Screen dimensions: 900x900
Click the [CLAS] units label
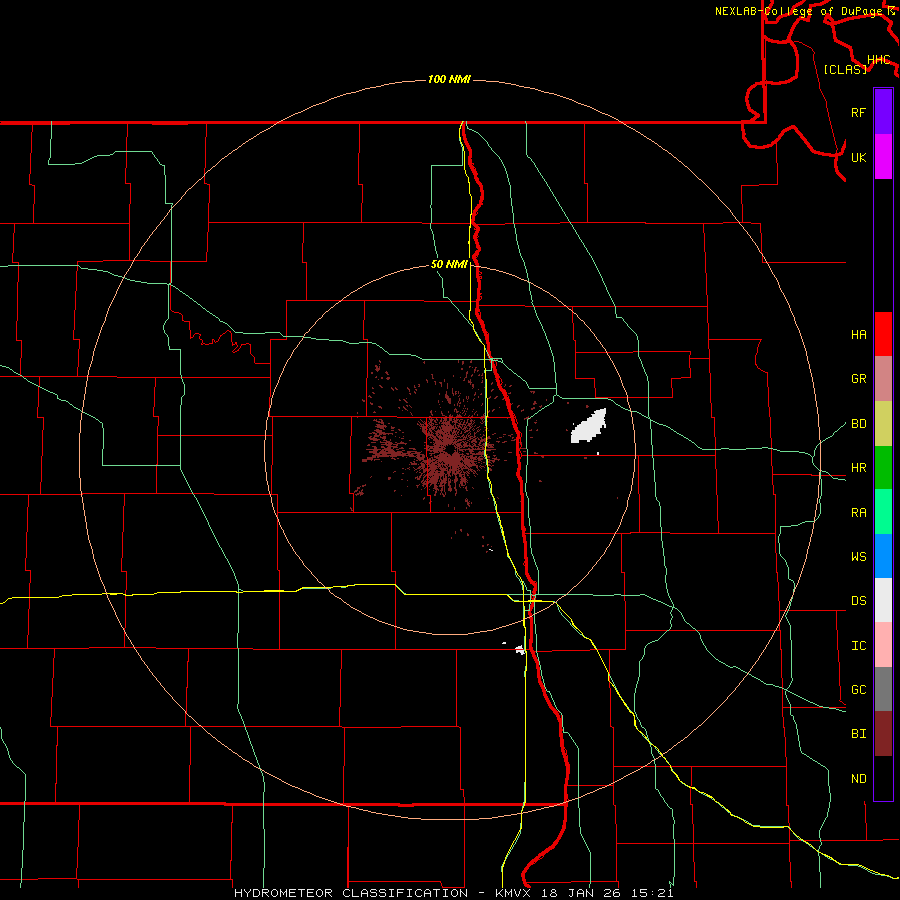click(845, 69)
